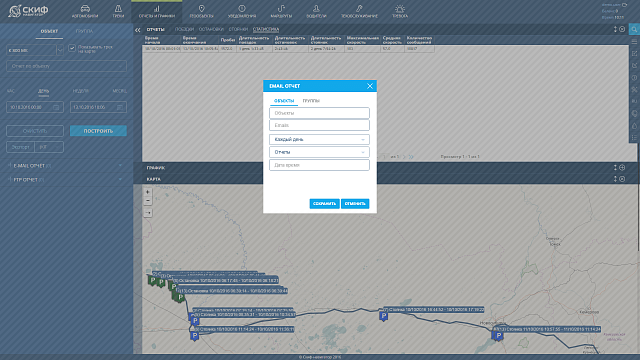Open the Геообъекты section
Viewport: 640px width, 360px height.
[x=201, y=11]
